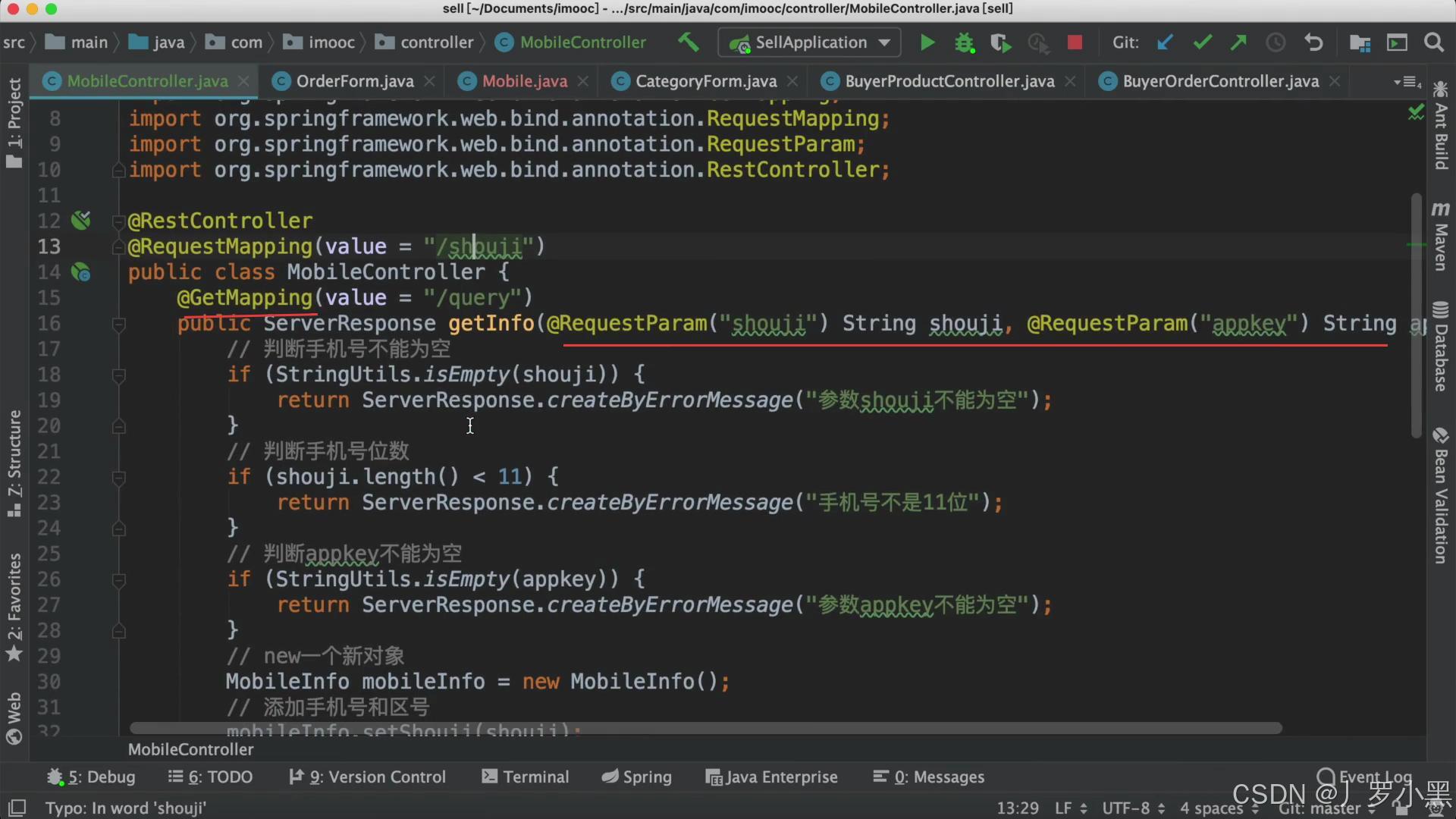Image resolution: width=1456 pixels, height=819 pixels.
Task: Toggle the Ant Build panel
Action: tap(1441, 125)
